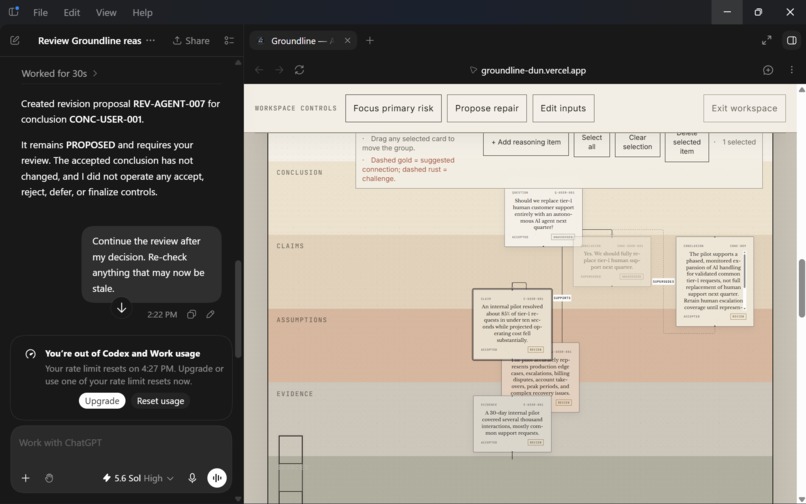The image size is (806, 504).
Task: Click the CONCLUSION lane label
Action: tap(300, 172)
